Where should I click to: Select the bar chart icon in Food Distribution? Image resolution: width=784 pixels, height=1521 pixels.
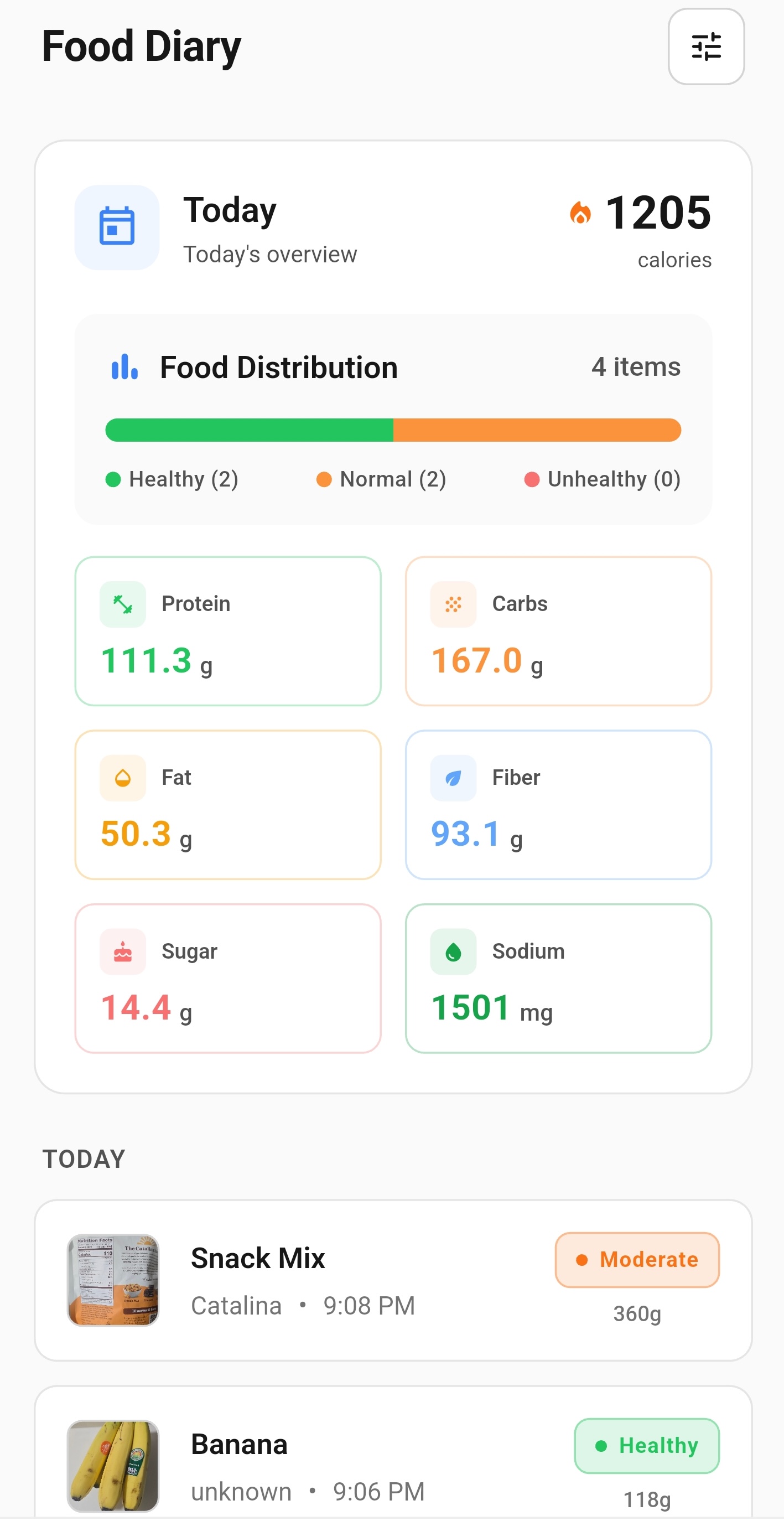[124, 366]
